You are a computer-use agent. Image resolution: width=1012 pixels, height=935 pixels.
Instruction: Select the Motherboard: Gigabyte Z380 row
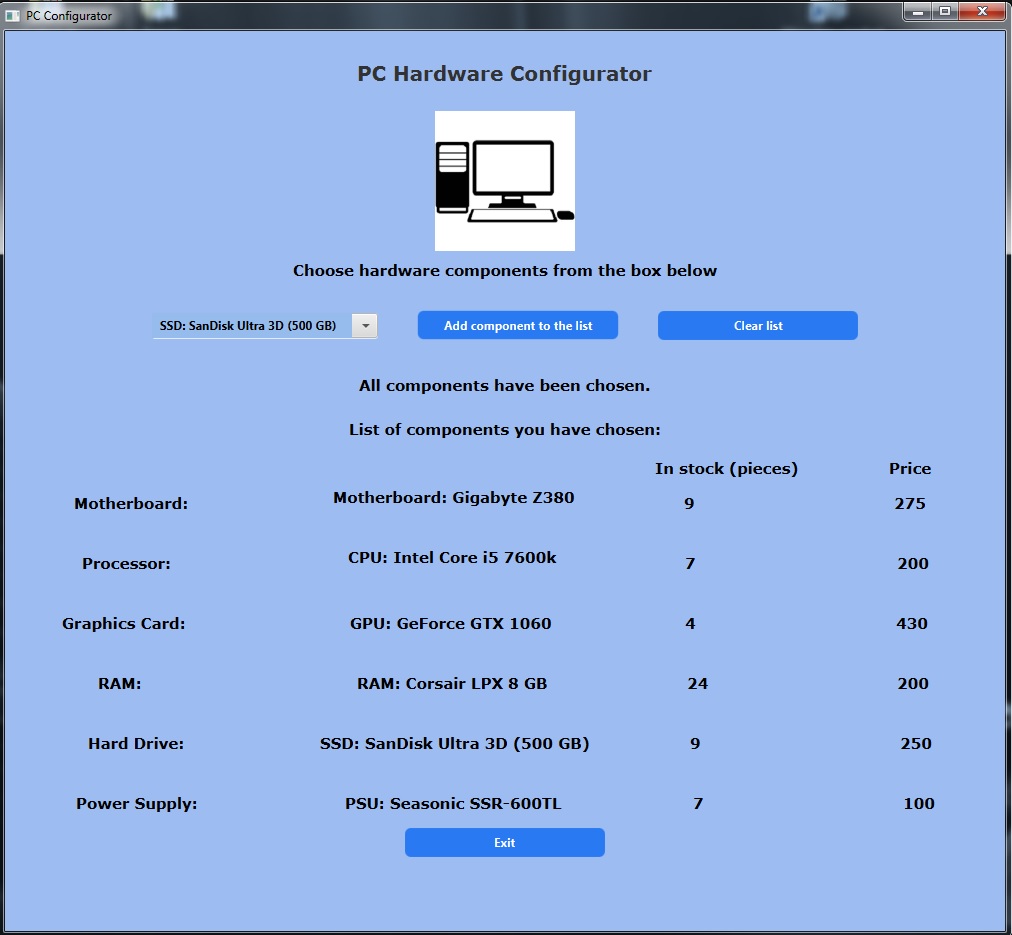(452, 497)
